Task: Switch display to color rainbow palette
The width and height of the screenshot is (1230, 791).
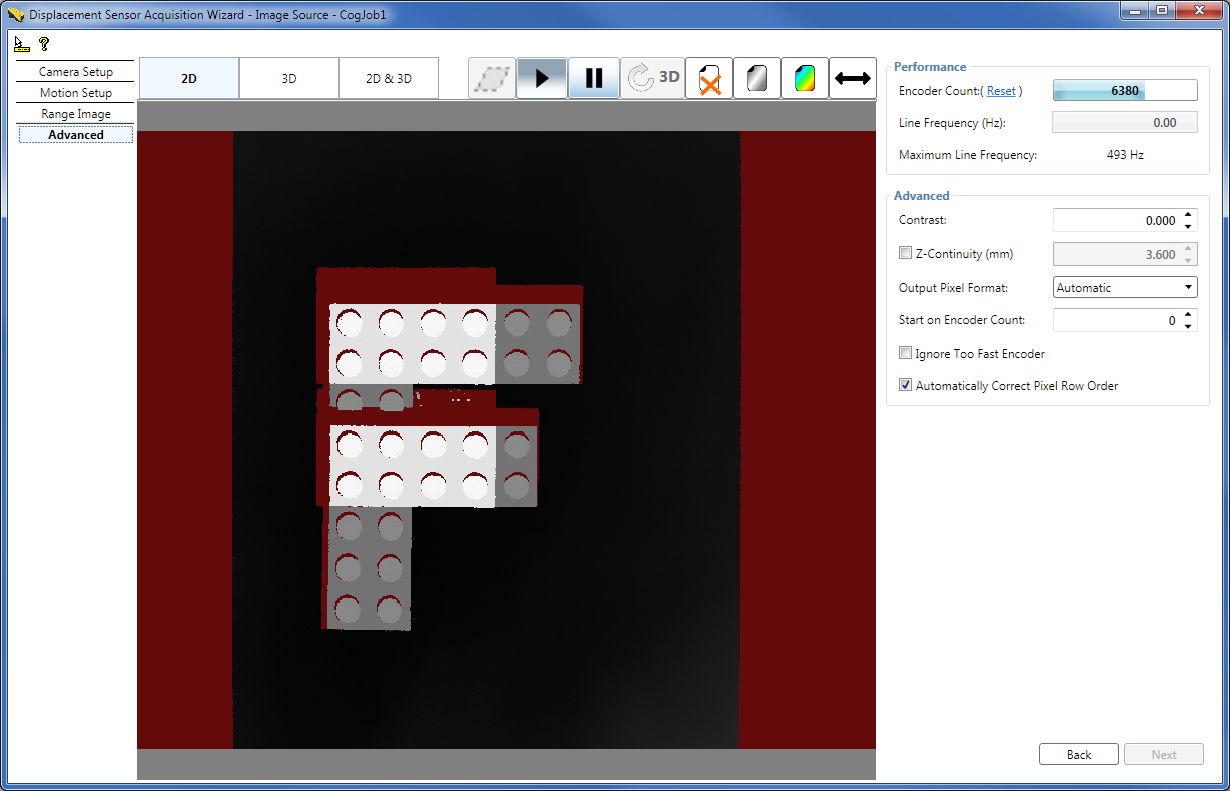Action: (805, 78)
